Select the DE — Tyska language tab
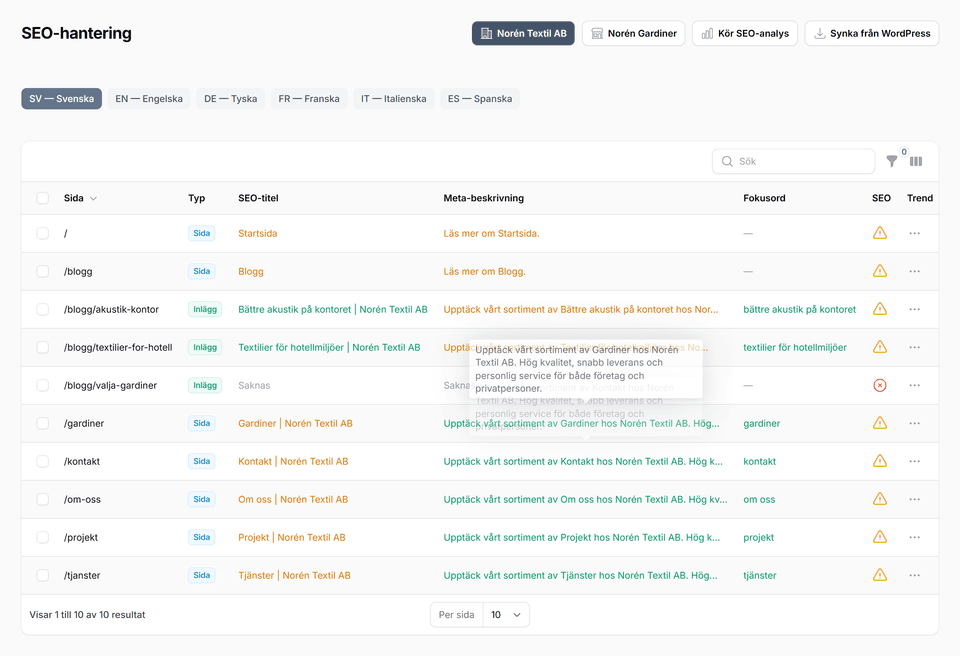 coord(230,99)
